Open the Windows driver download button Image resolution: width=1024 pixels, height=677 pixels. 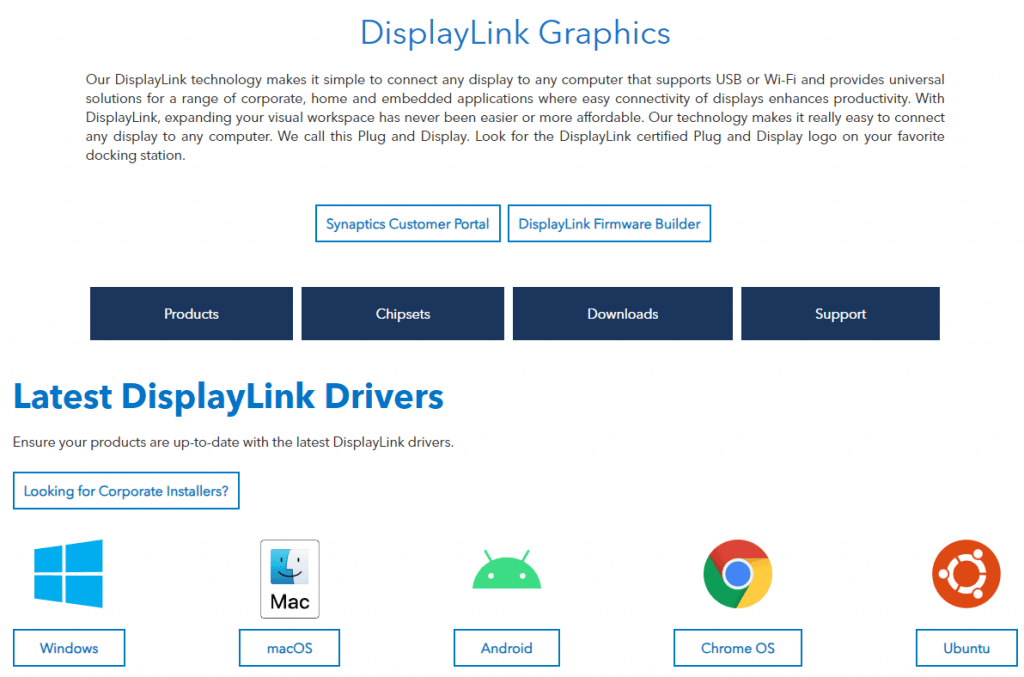pyautogui.click(x=69, y=648)
